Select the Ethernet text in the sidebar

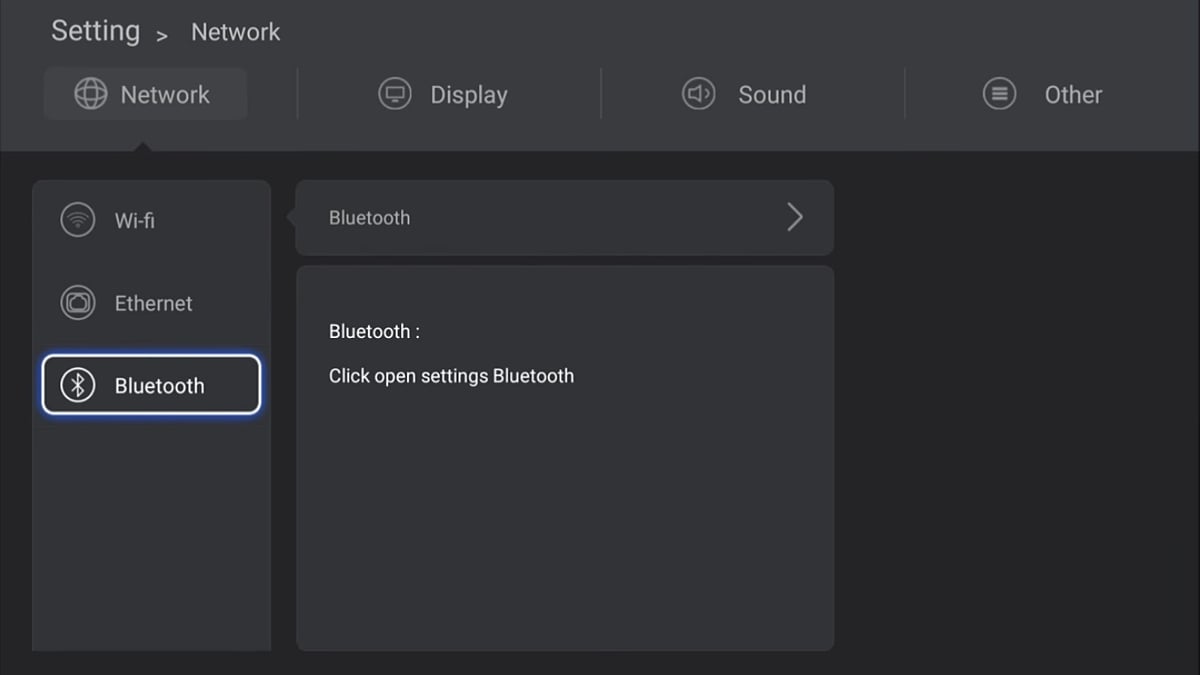pyautogui.click(x=154, y=303)
